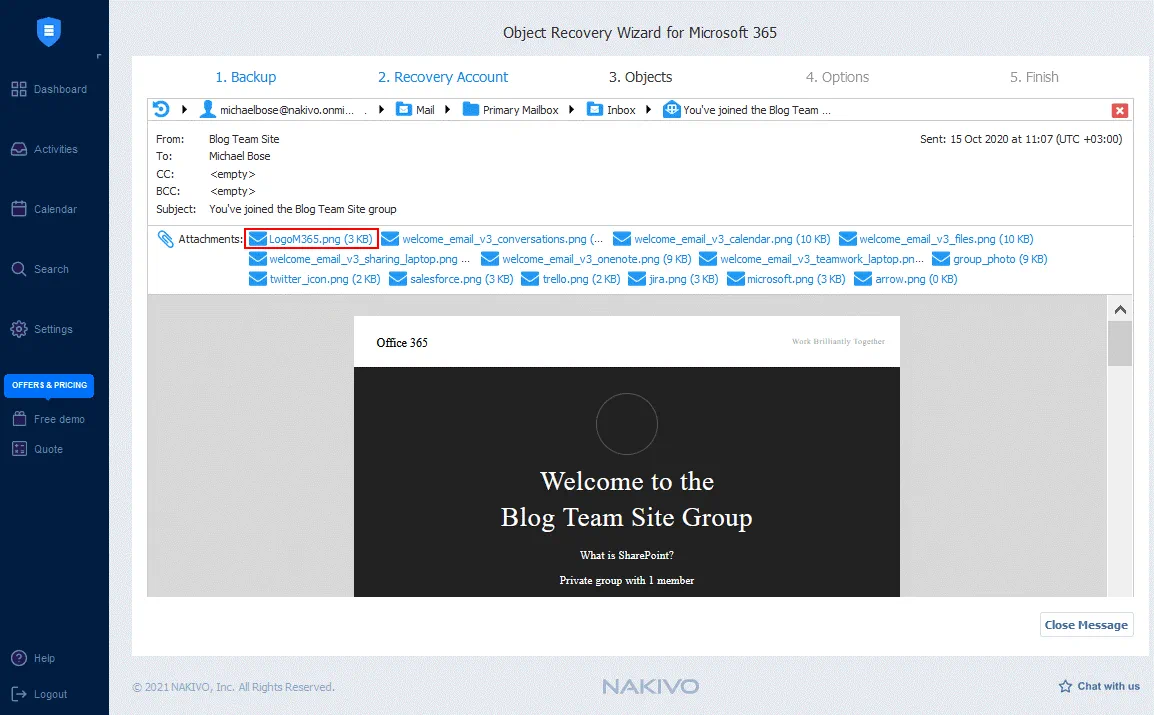Expand the arrow after Primary Mailbox
This screenshot has width=1154, height=715.
pos(572,110)
